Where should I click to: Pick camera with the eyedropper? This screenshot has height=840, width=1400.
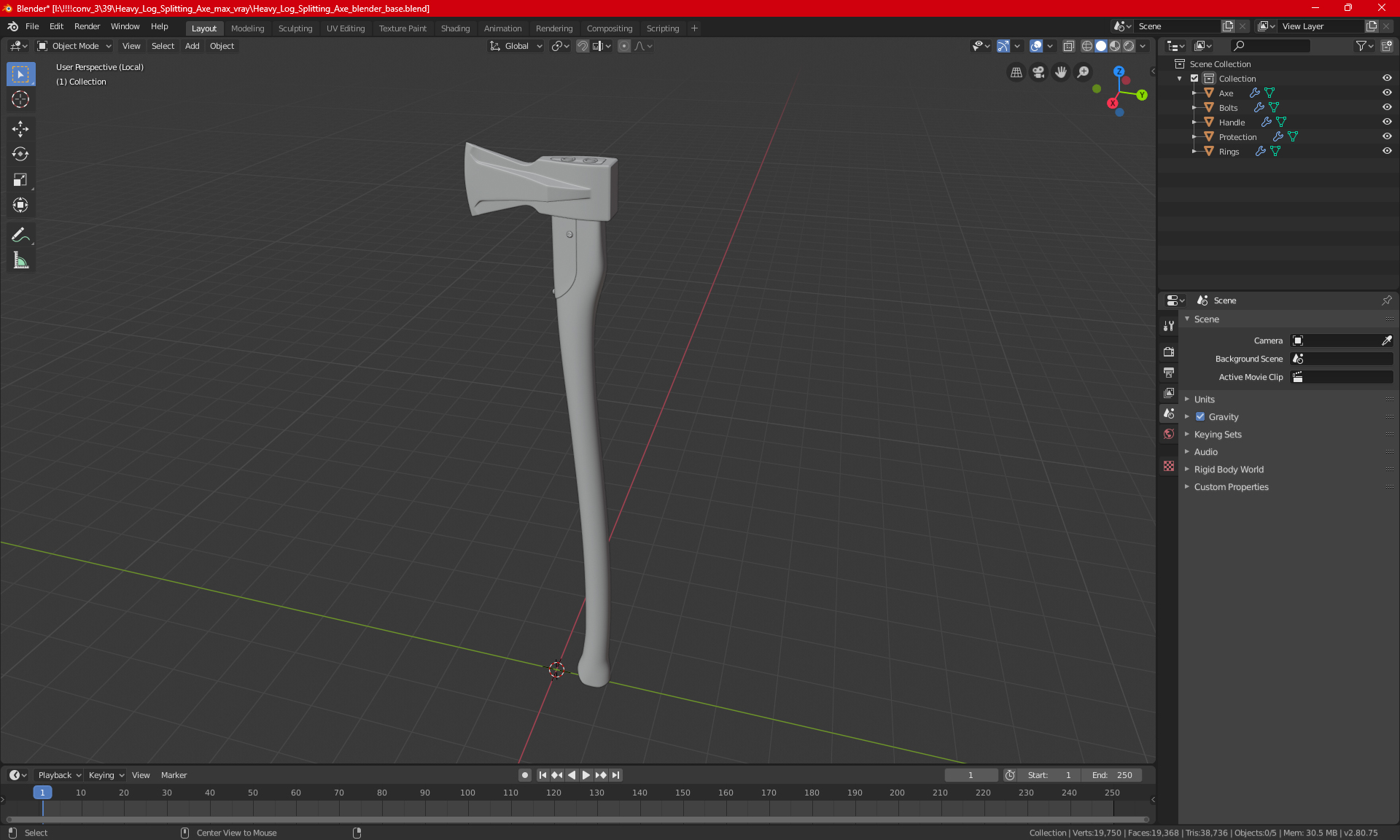point(1386,341)
